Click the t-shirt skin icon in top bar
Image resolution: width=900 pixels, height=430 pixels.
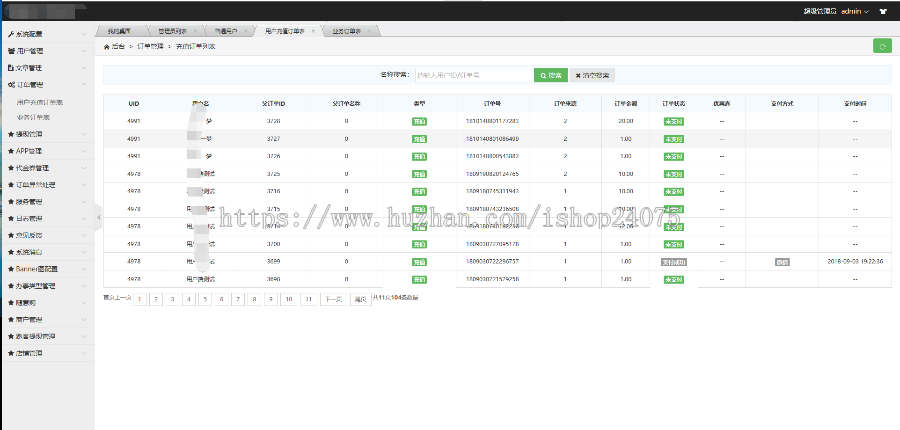pyautogui.click(x=883, y=11)
